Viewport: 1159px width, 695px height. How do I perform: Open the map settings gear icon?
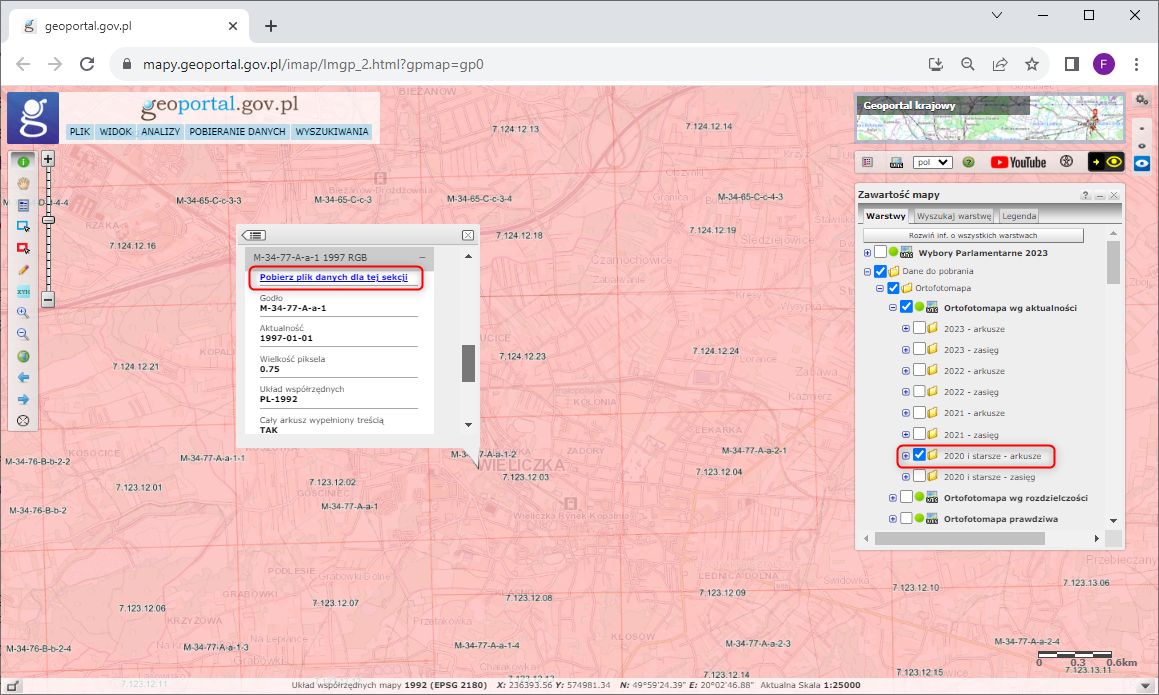1142,101
